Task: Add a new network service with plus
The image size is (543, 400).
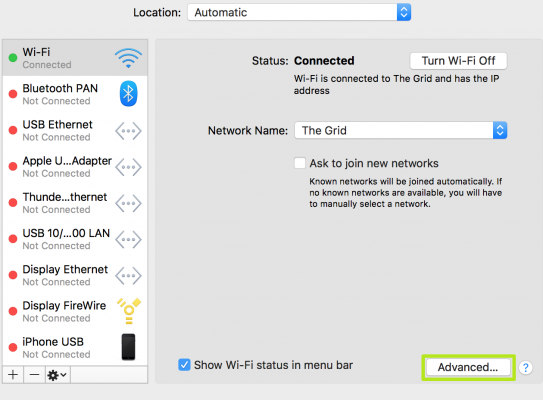Action: 13,375
